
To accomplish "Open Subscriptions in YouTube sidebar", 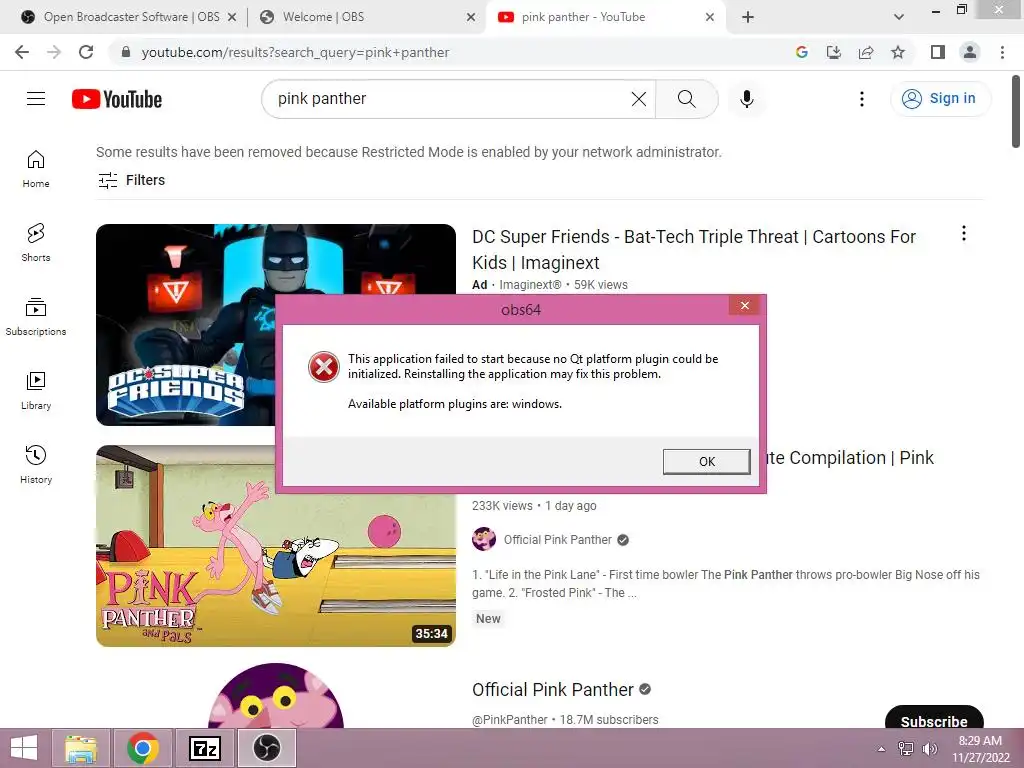I will 36,317.
